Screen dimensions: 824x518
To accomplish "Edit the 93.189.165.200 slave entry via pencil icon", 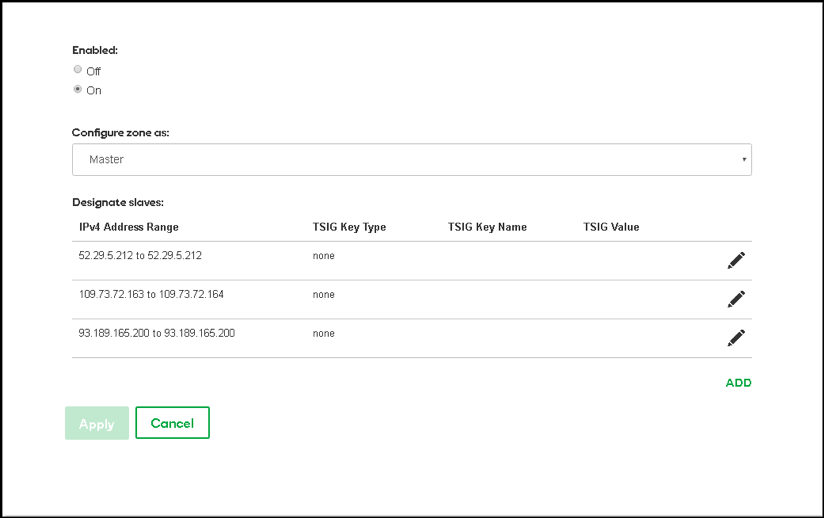I will point(736,338).
